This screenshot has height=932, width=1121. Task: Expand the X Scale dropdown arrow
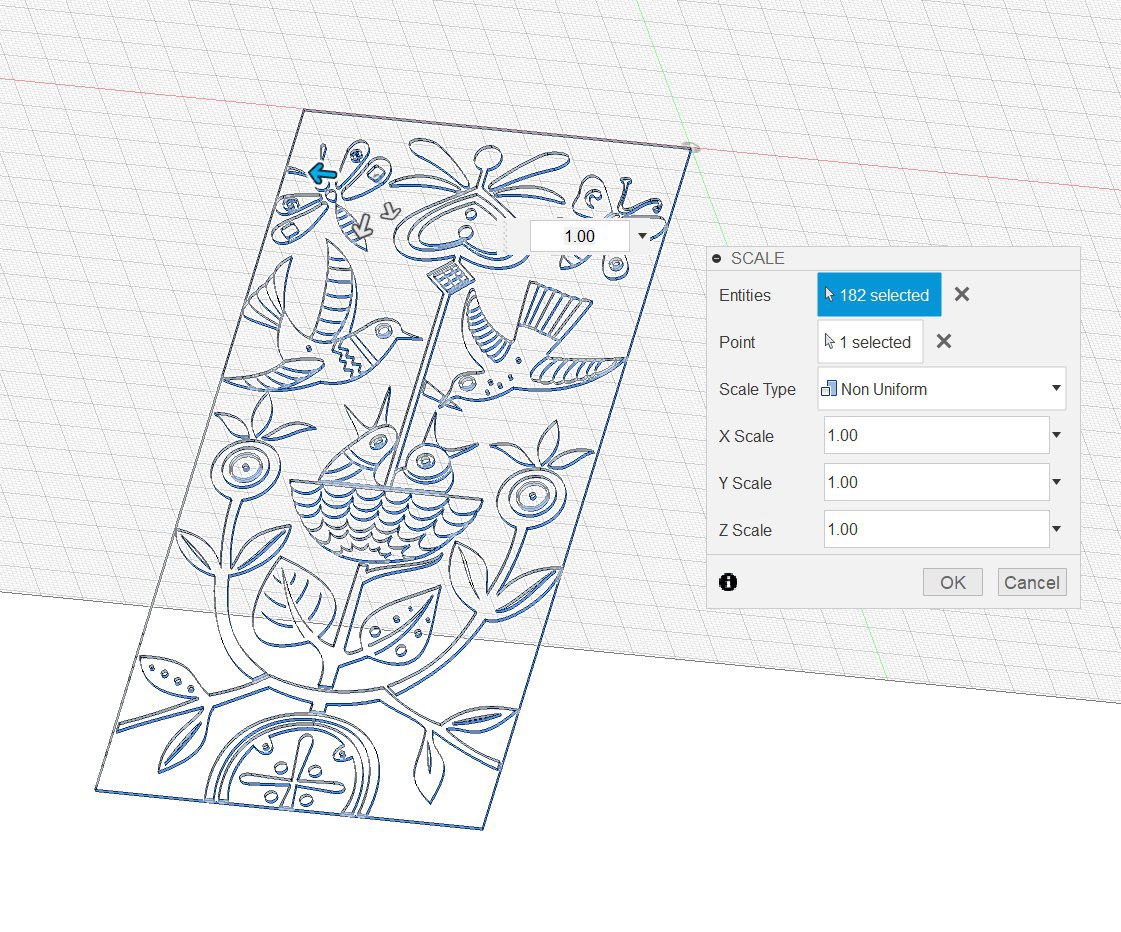(1057, 435)
